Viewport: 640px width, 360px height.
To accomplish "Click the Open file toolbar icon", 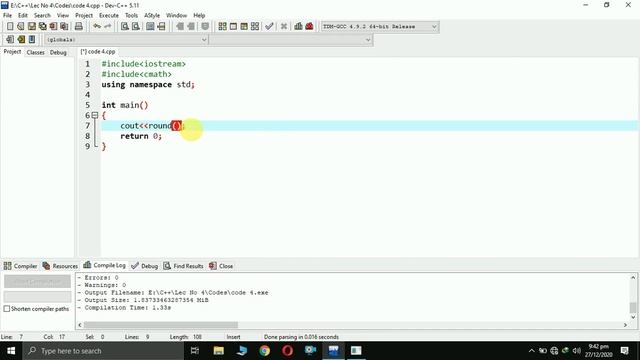I will tap(20, 27).
